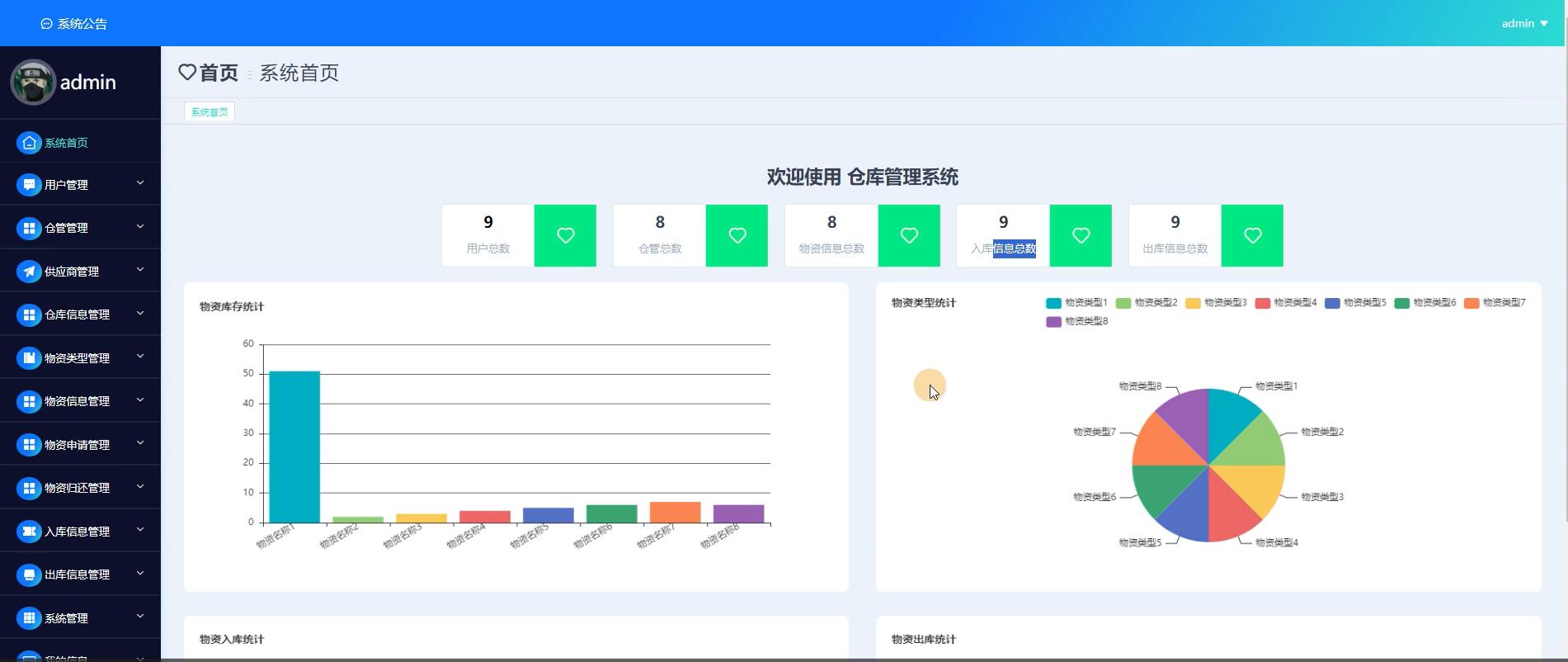Click the 首页 breadcrumb link
Screen dimensions: 1568x662
click(x=219, y=73)
